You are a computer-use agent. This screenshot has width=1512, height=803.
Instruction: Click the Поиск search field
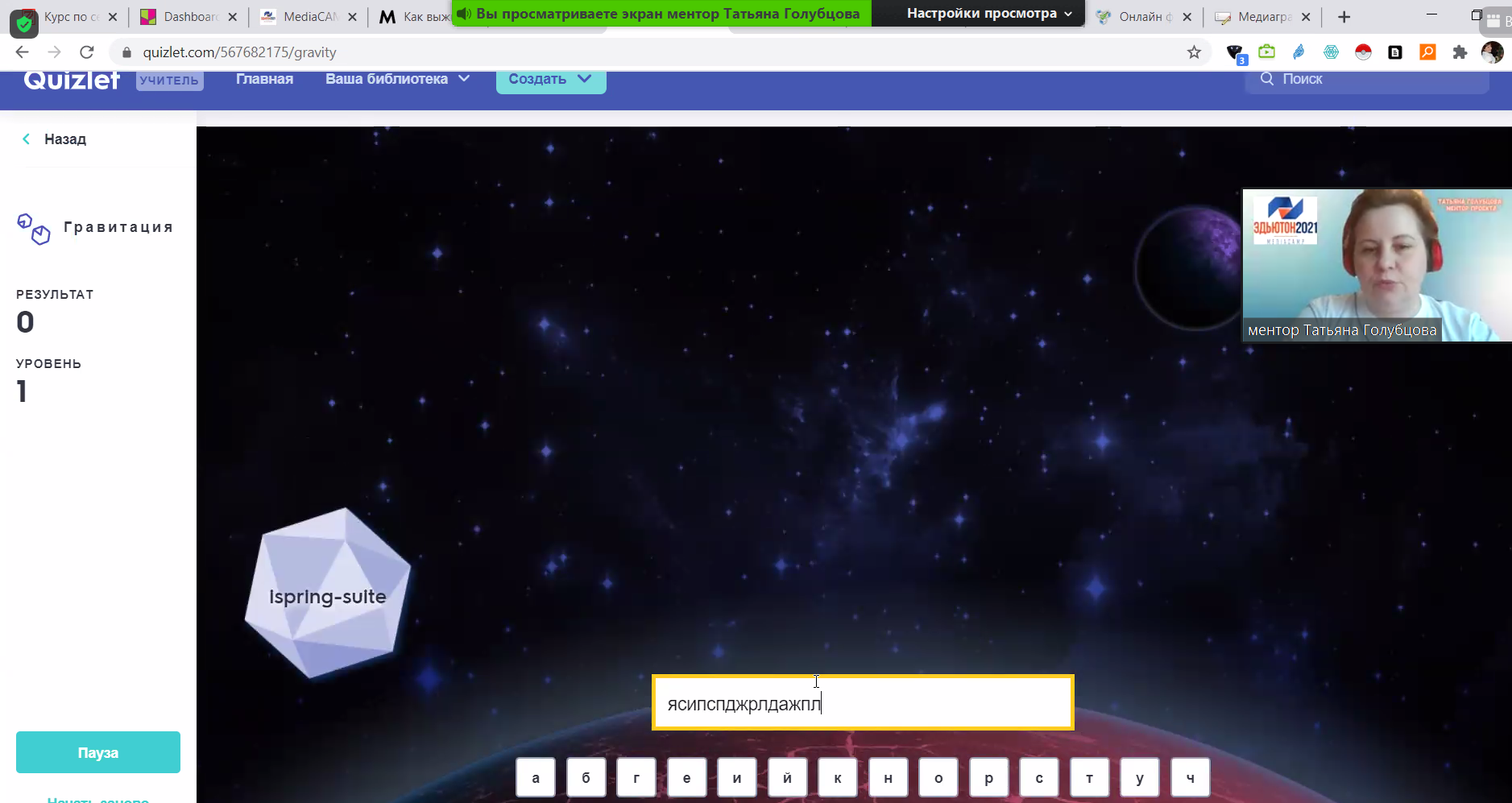pos(1366,79)
